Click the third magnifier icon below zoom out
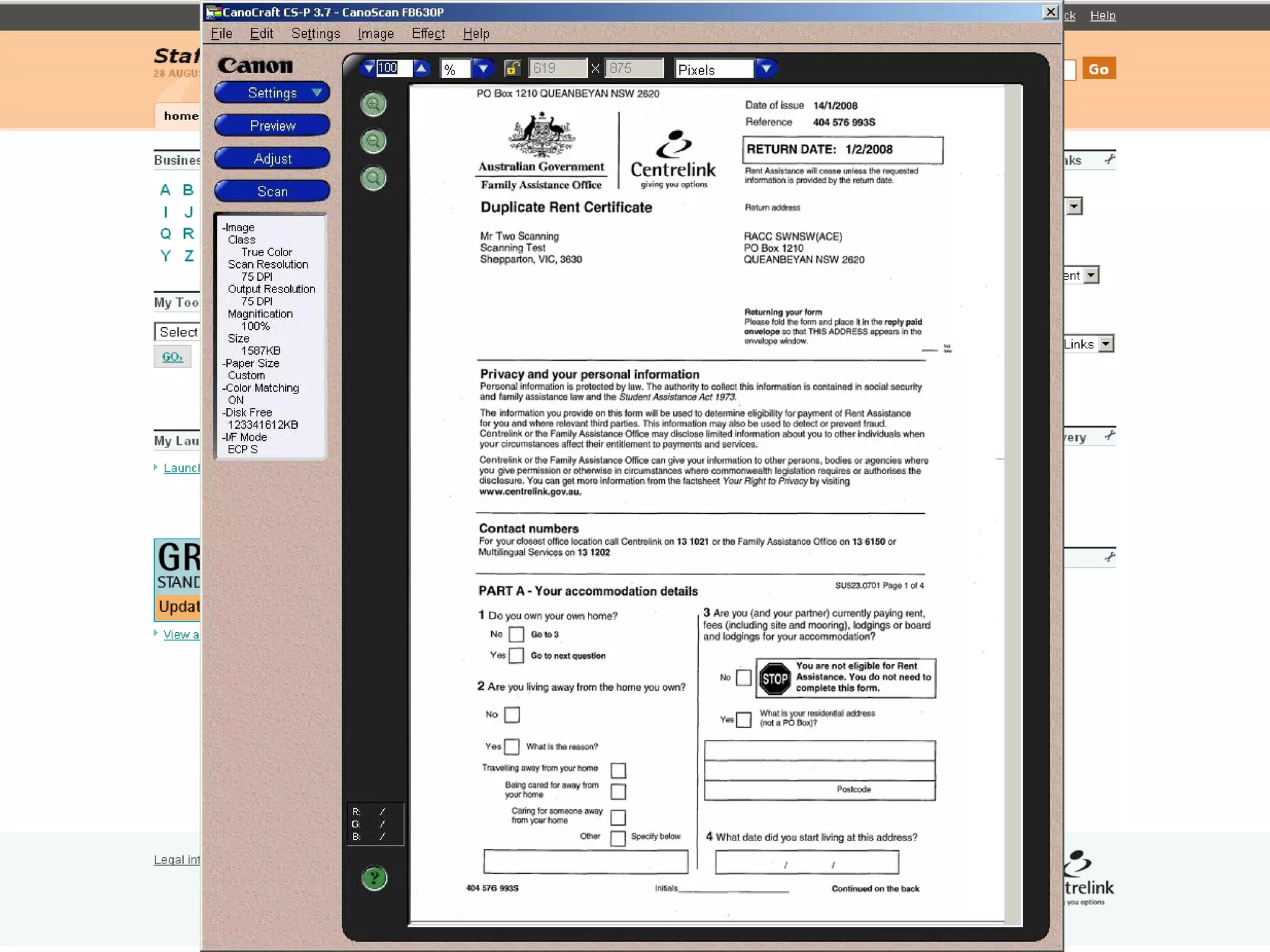1270x952 pixels. [x=373, y=178]
